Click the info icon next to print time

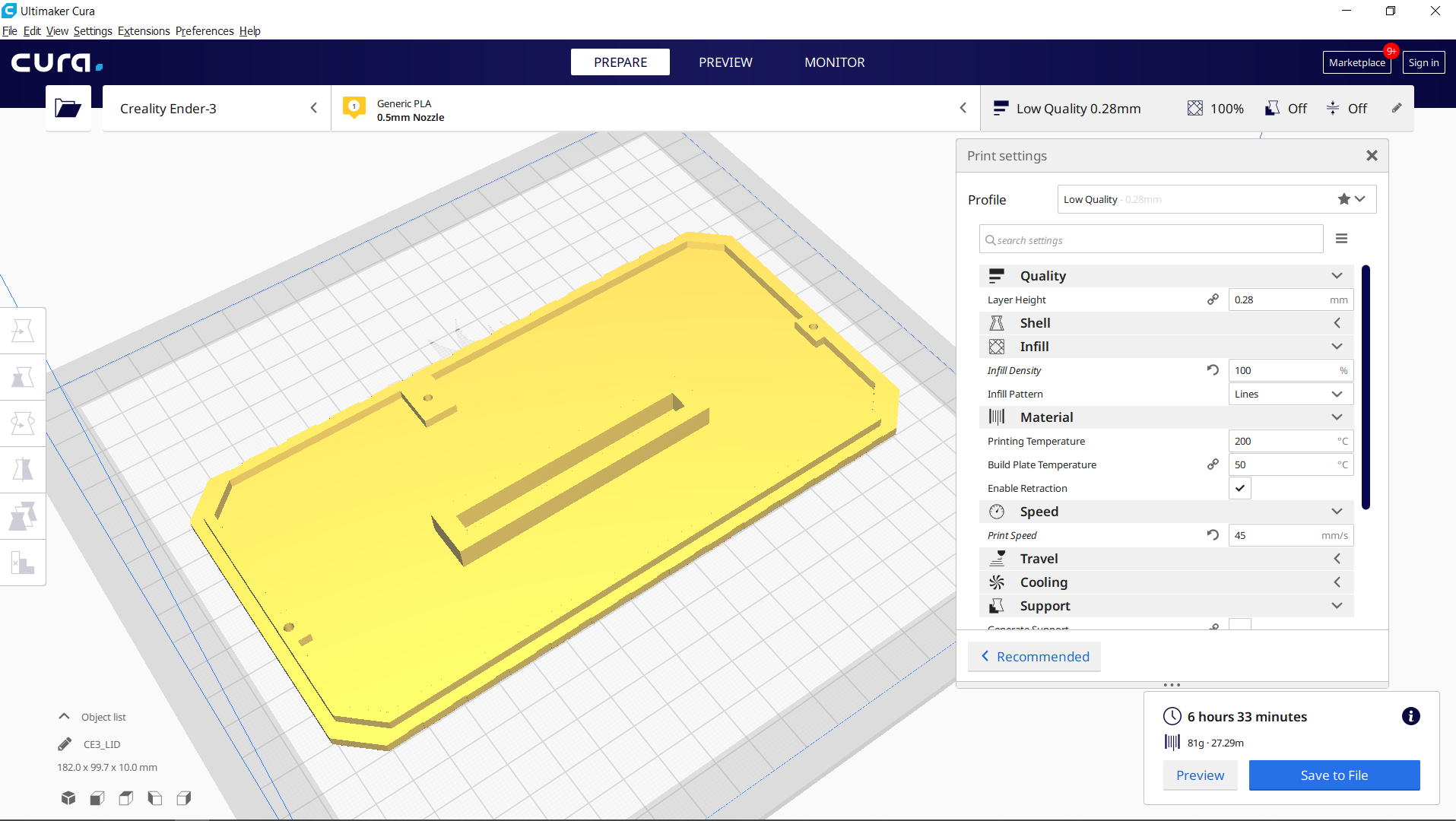click(1410, 716)
